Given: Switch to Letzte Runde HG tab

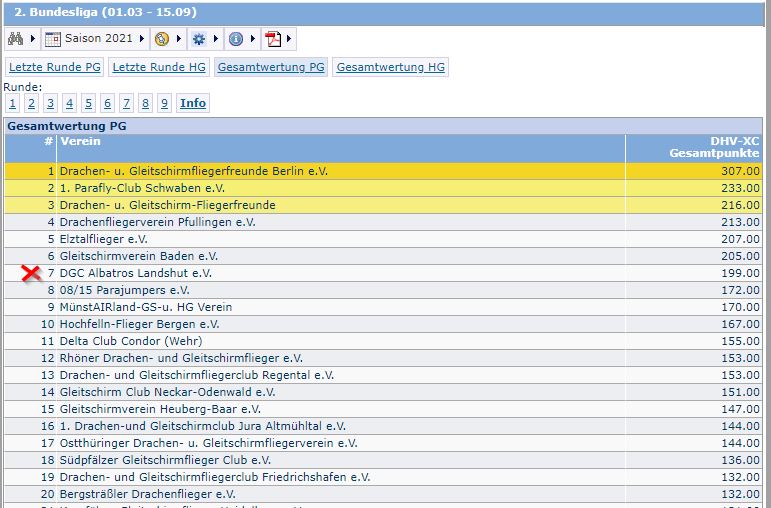Looking at the screenshot, I should (159, 67).
